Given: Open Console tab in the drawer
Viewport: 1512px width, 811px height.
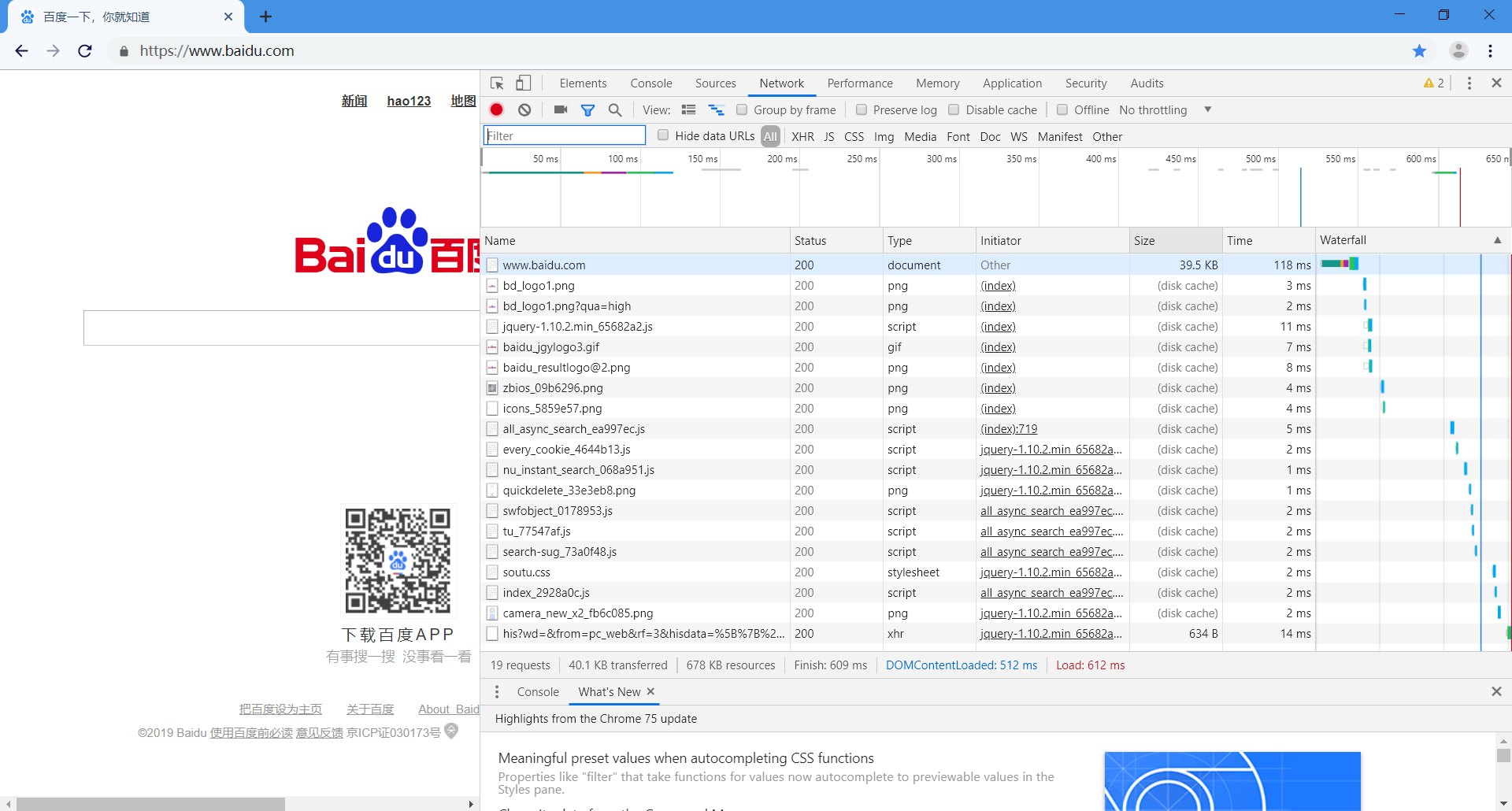Looking at the screenshot, I should point(538,691).
